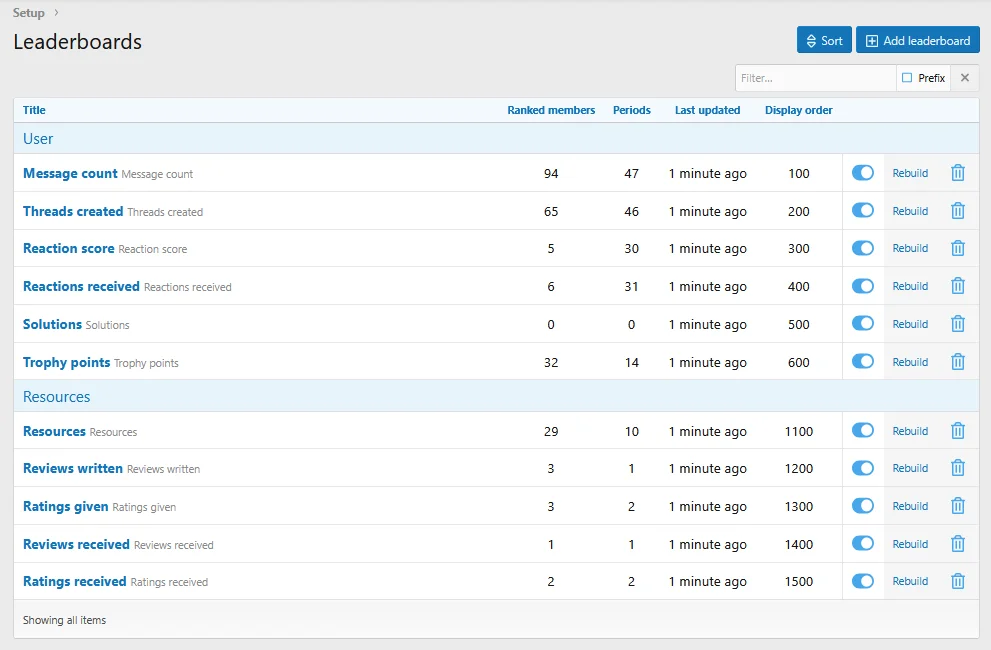
Task: Delete the Ratings received leaderboard
Action: click(958, 581)
